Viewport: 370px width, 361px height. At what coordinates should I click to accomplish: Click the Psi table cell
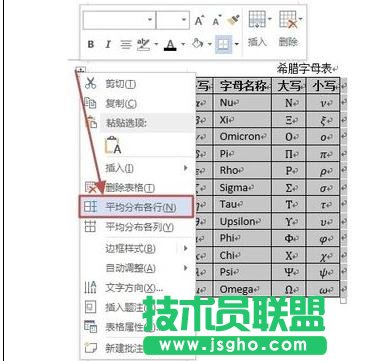click(243, 273)
